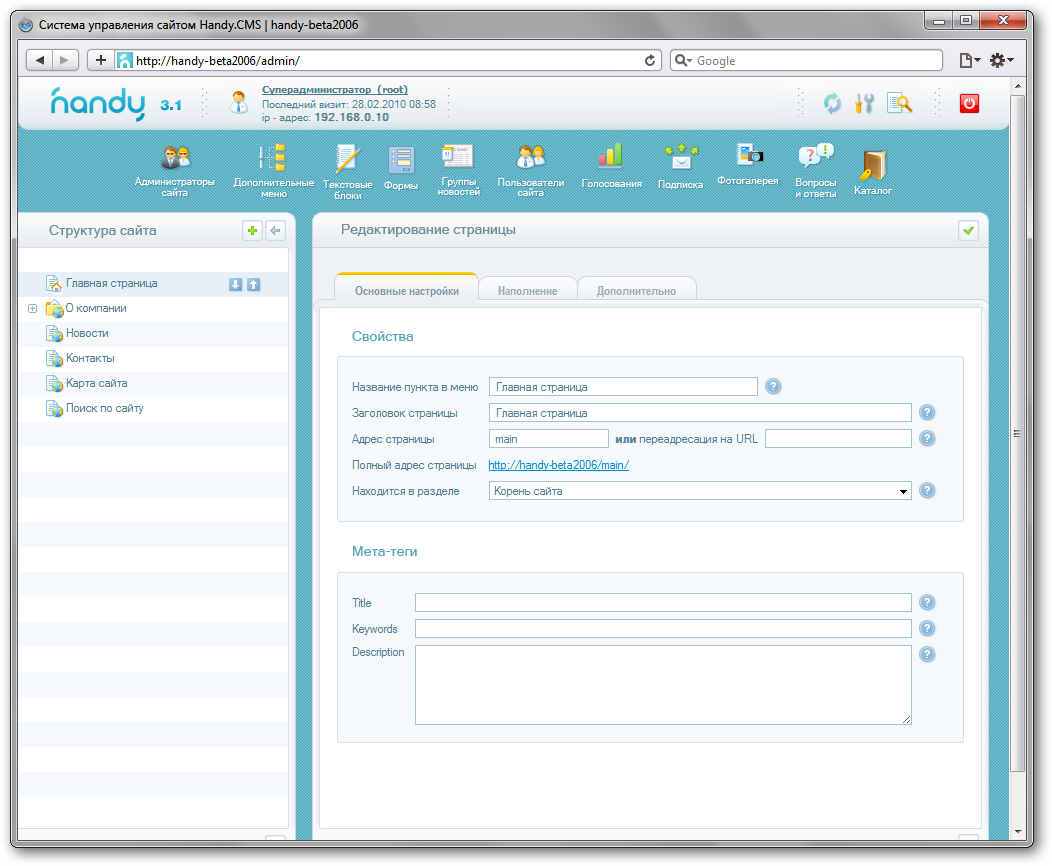Viewport: 1052px width, 866px height.
Task: Switch to the Дополнительно tab
Action: coord(636,291)
